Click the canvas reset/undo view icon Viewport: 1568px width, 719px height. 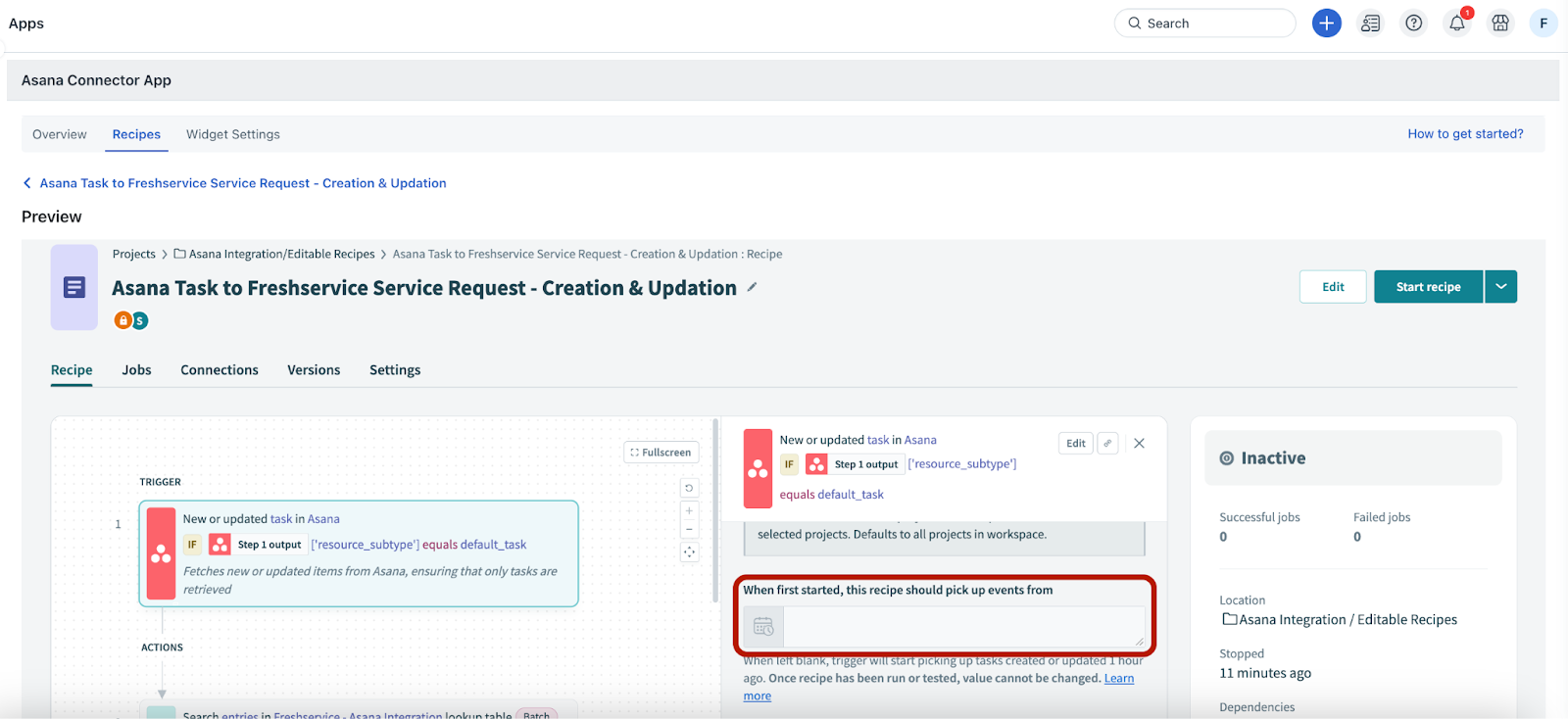coord(689,488)
